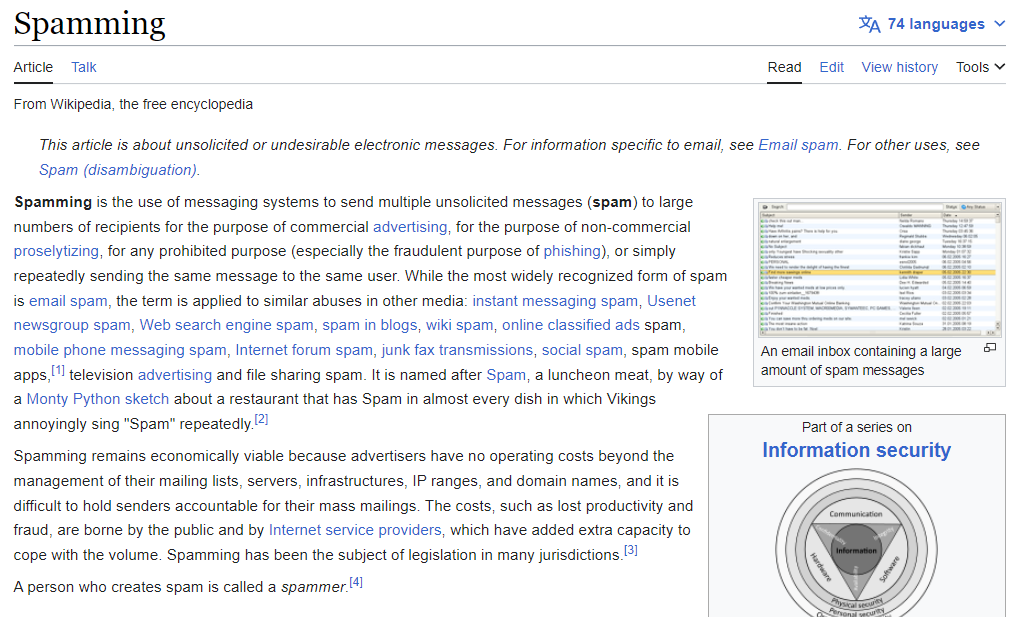The image size is (1023, 617).
Task: Open the Information security series link
Action: pos(857,450)
